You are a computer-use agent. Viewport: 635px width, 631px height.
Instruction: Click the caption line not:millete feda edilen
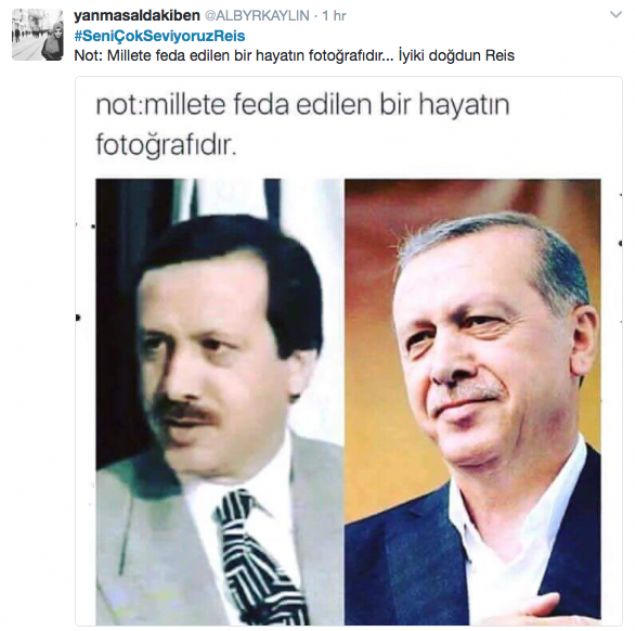click(x=303, y=105)
